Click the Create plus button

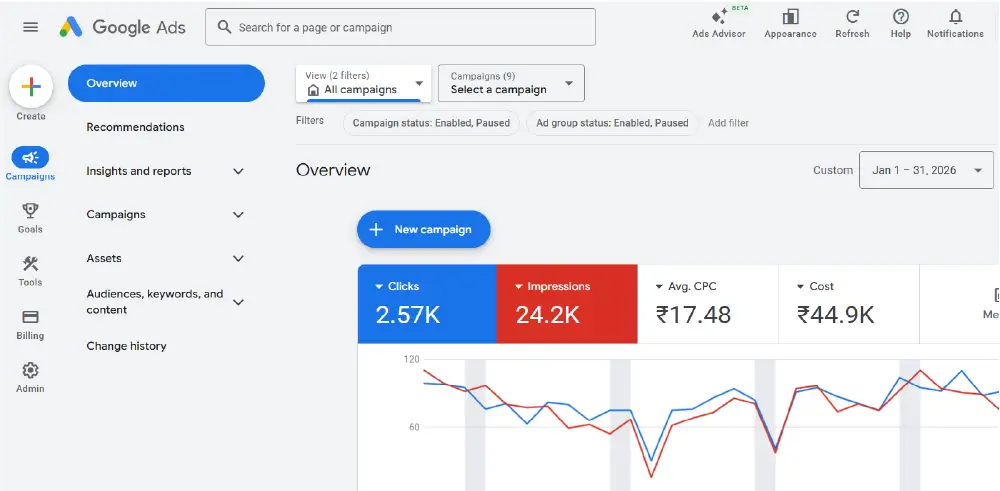tap(31, 87)
